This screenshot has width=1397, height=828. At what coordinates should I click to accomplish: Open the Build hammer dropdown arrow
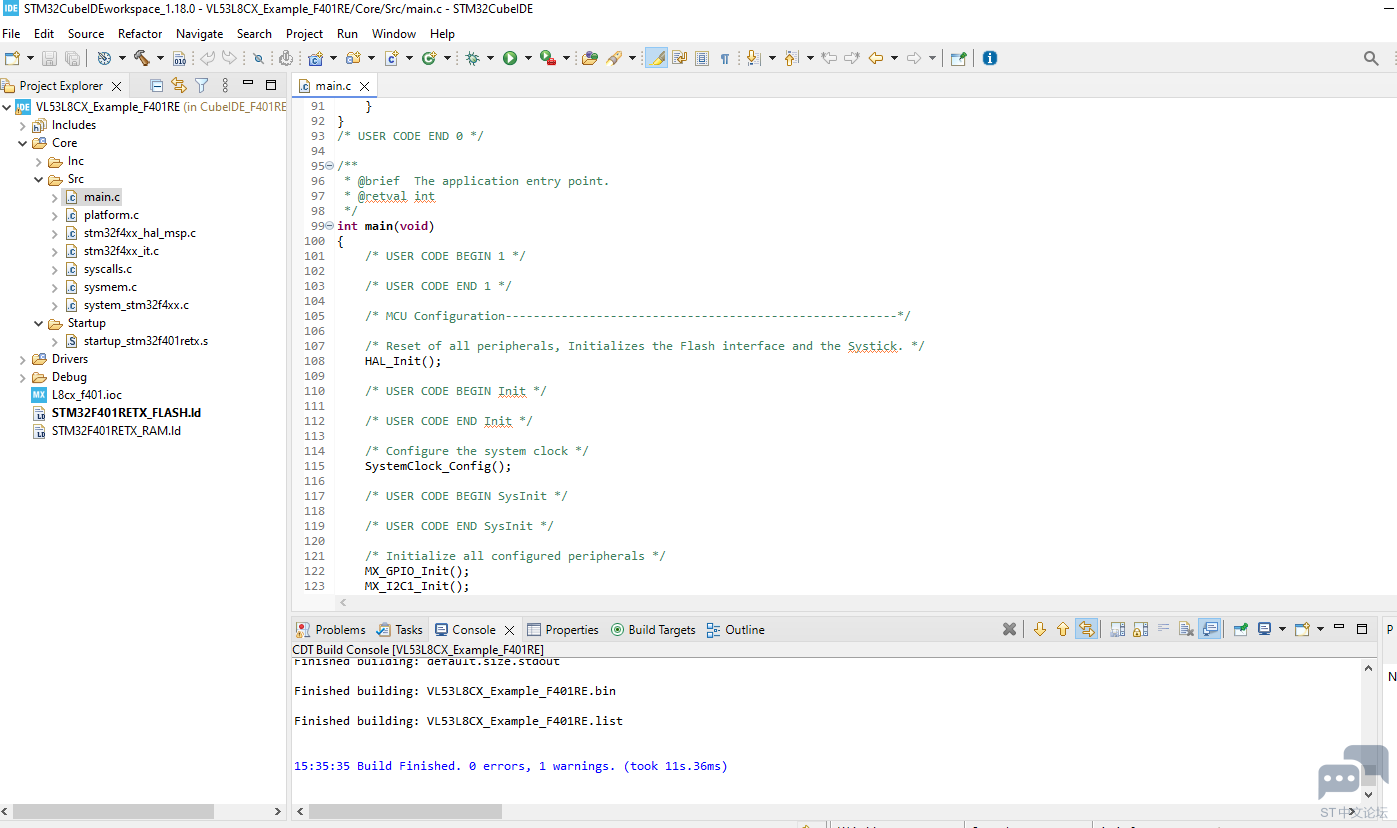[160, 58]
